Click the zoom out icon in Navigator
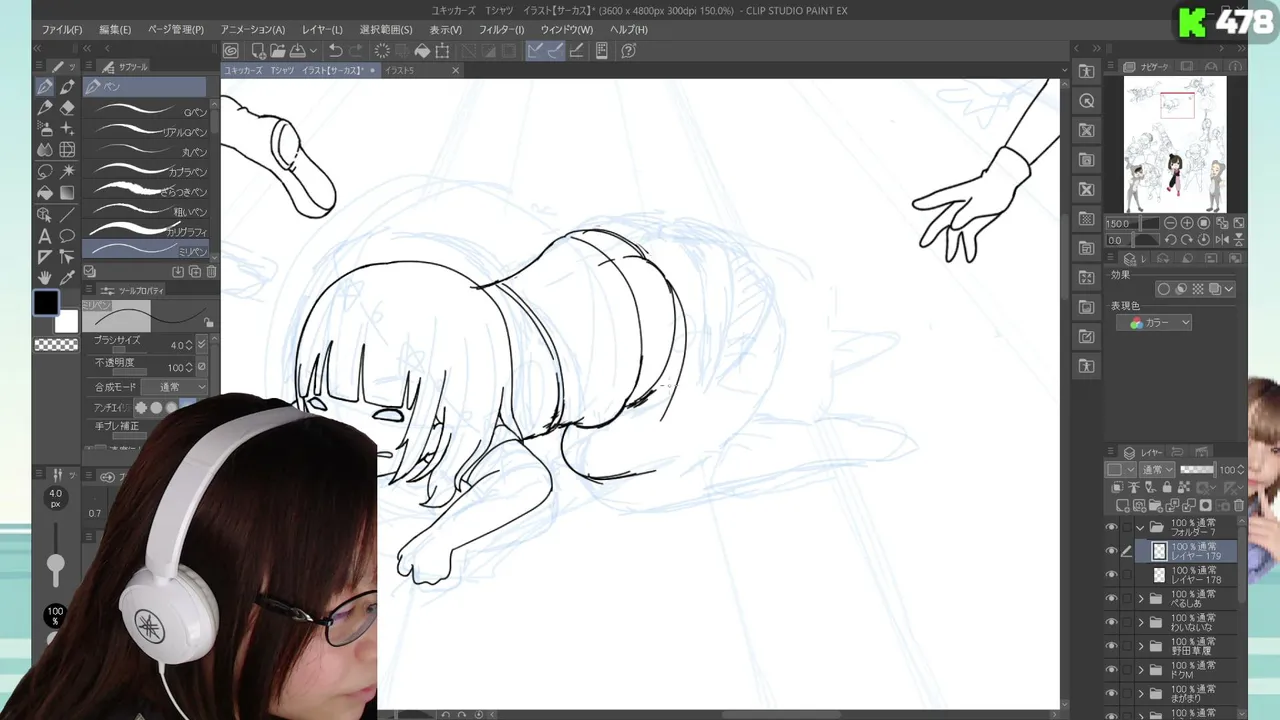Image resolution: width=1280 pixels, height=720 pixels. 1170,223
